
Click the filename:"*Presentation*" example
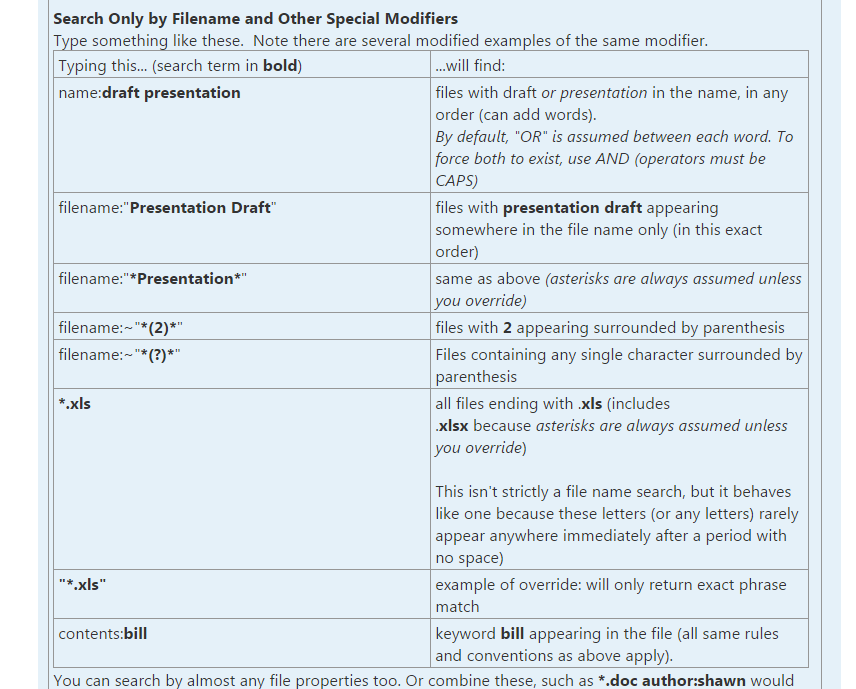point(153,278)
